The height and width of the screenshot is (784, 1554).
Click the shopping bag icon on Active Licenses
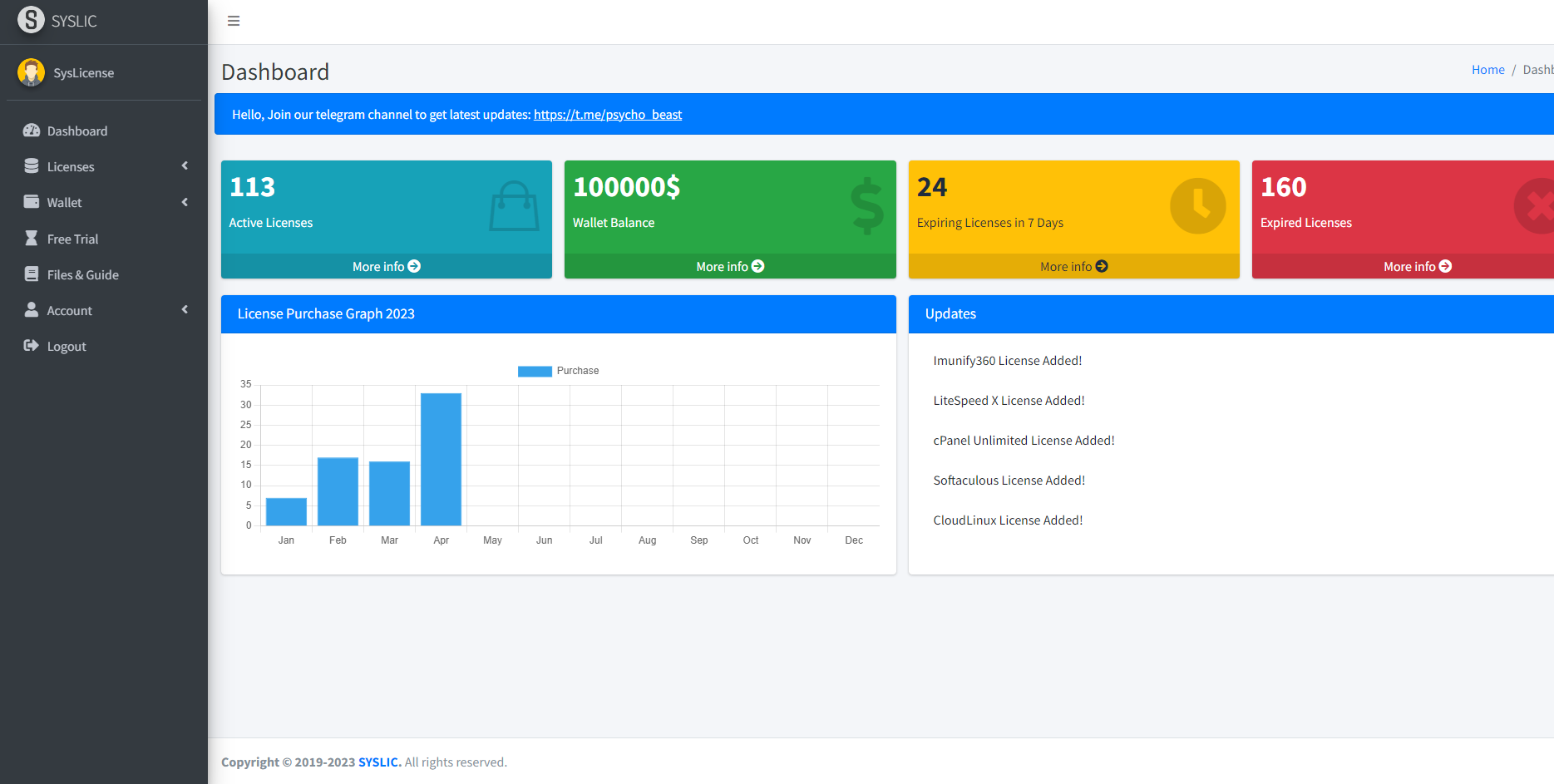coord(514,206)
